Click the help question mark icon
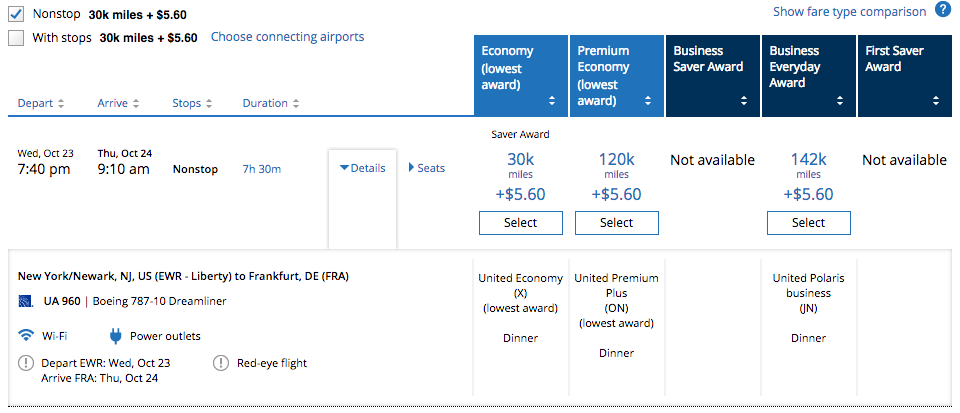960x413 pixels. [942, 11]
